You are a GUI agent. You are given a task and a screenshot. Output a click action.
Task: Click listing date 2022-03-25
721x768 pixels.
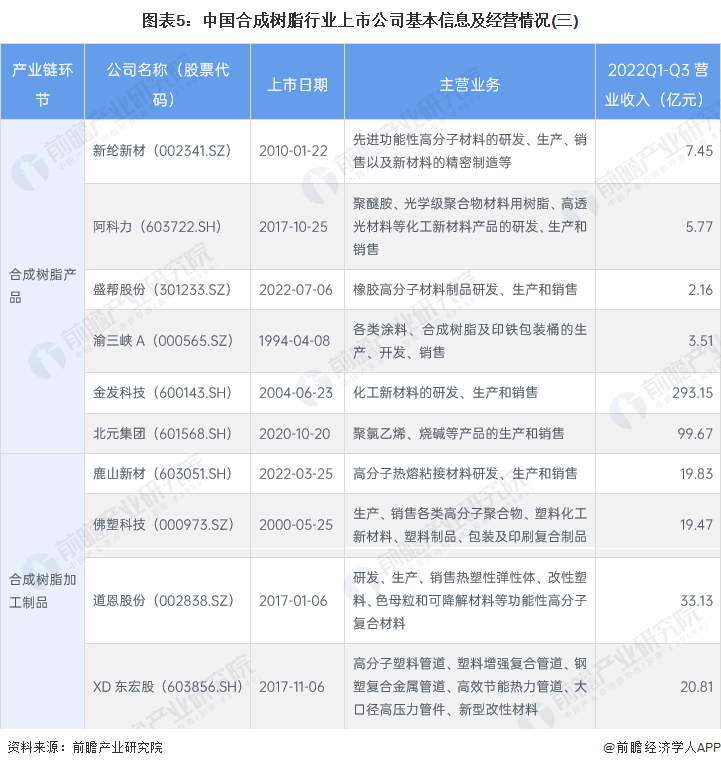pyautogui.click(x=295, y=474)
